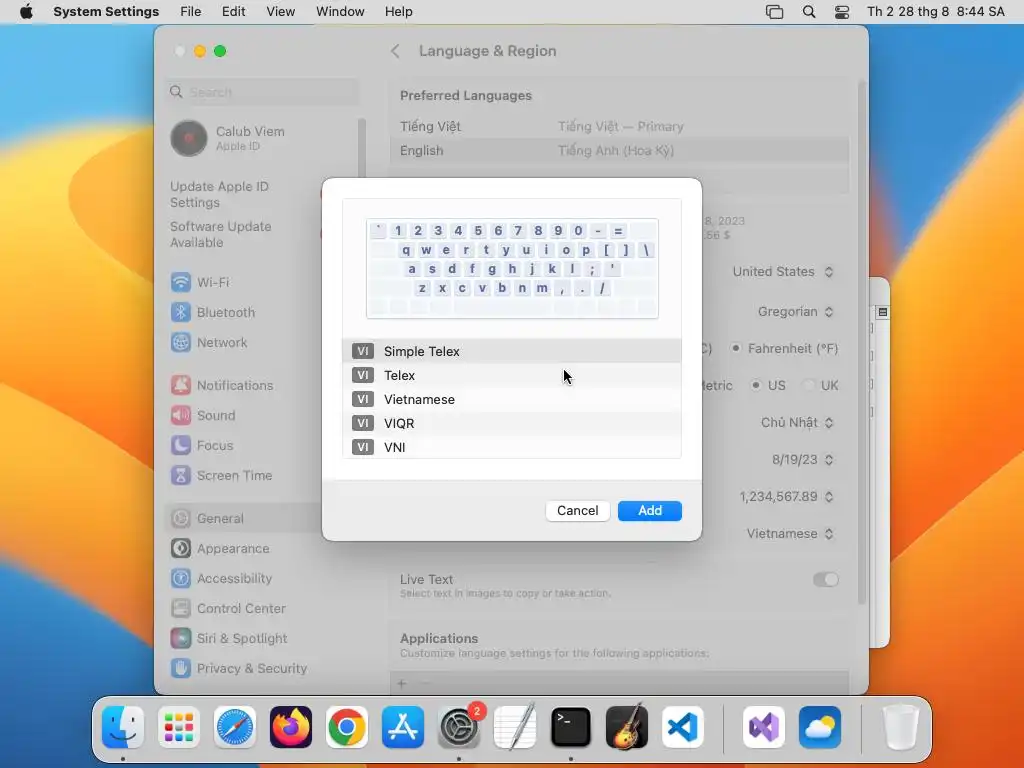Open list sort order Vietnamese dropdown

[x=790, y=534]
